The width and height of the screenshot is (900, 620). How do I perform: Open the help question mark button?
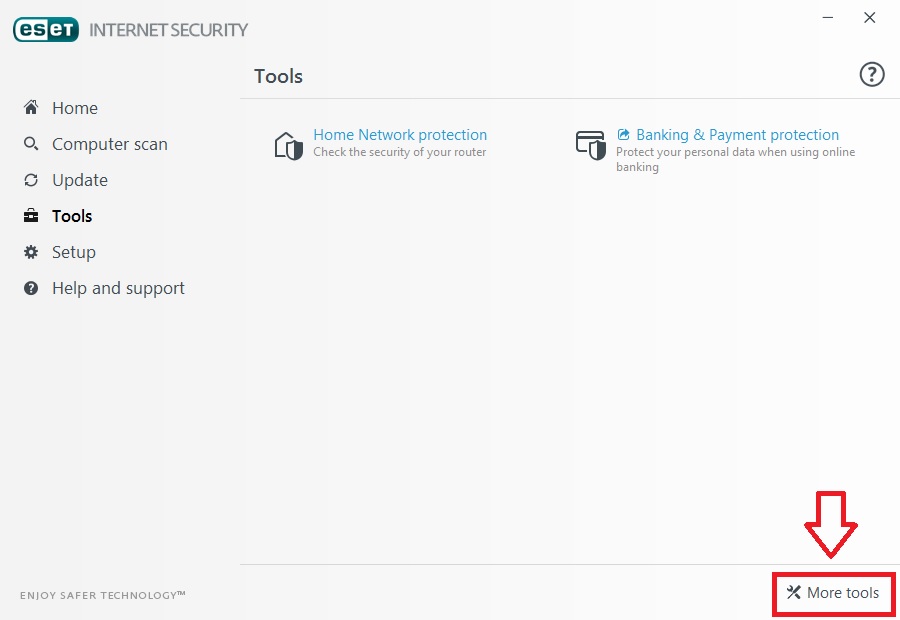[x=872, y=74]
